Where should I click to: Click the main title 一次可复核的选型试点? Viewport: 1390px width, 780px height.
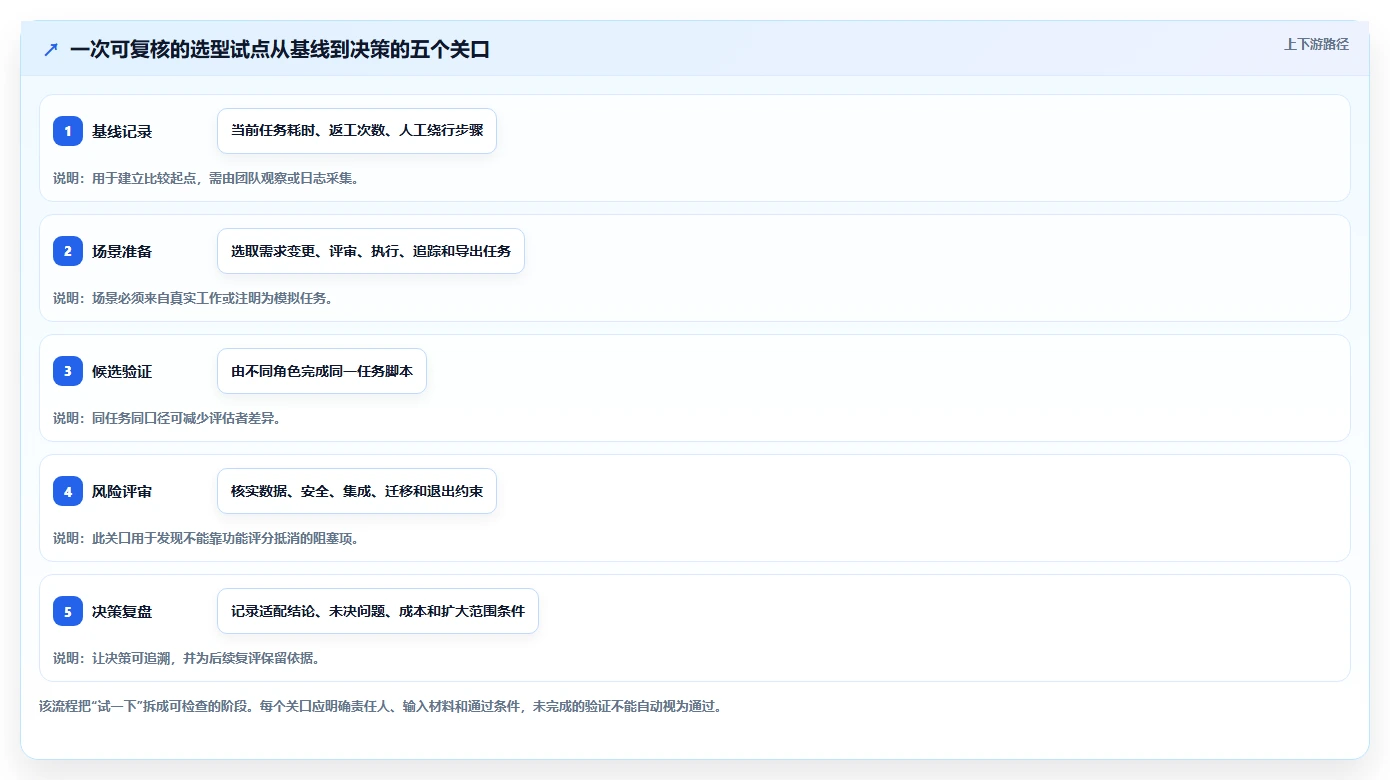[280, 50]
